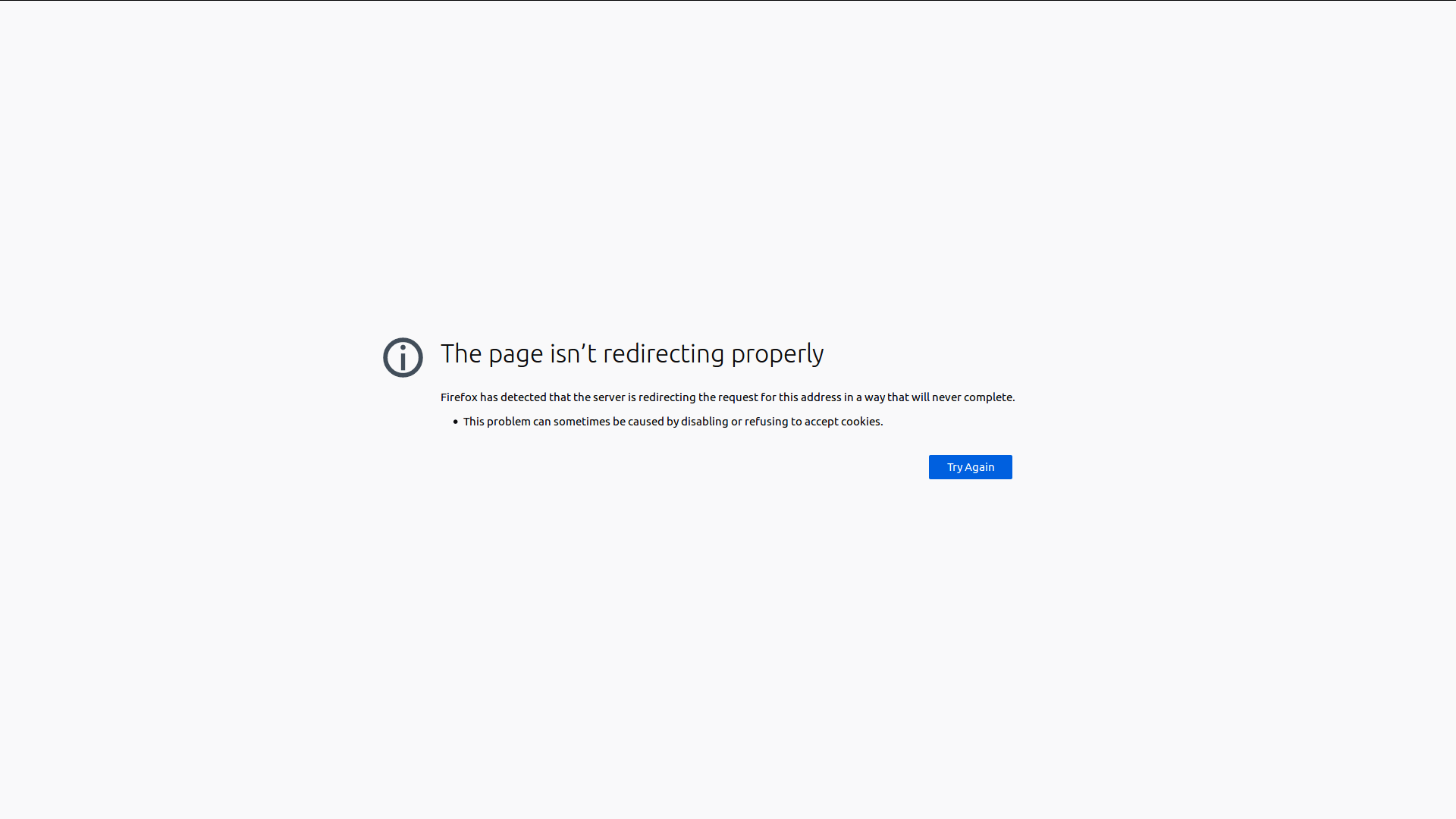Click the bullet dot before "This problem"
This screenshot has height=819, width=1456.
[x=456, y=422]
